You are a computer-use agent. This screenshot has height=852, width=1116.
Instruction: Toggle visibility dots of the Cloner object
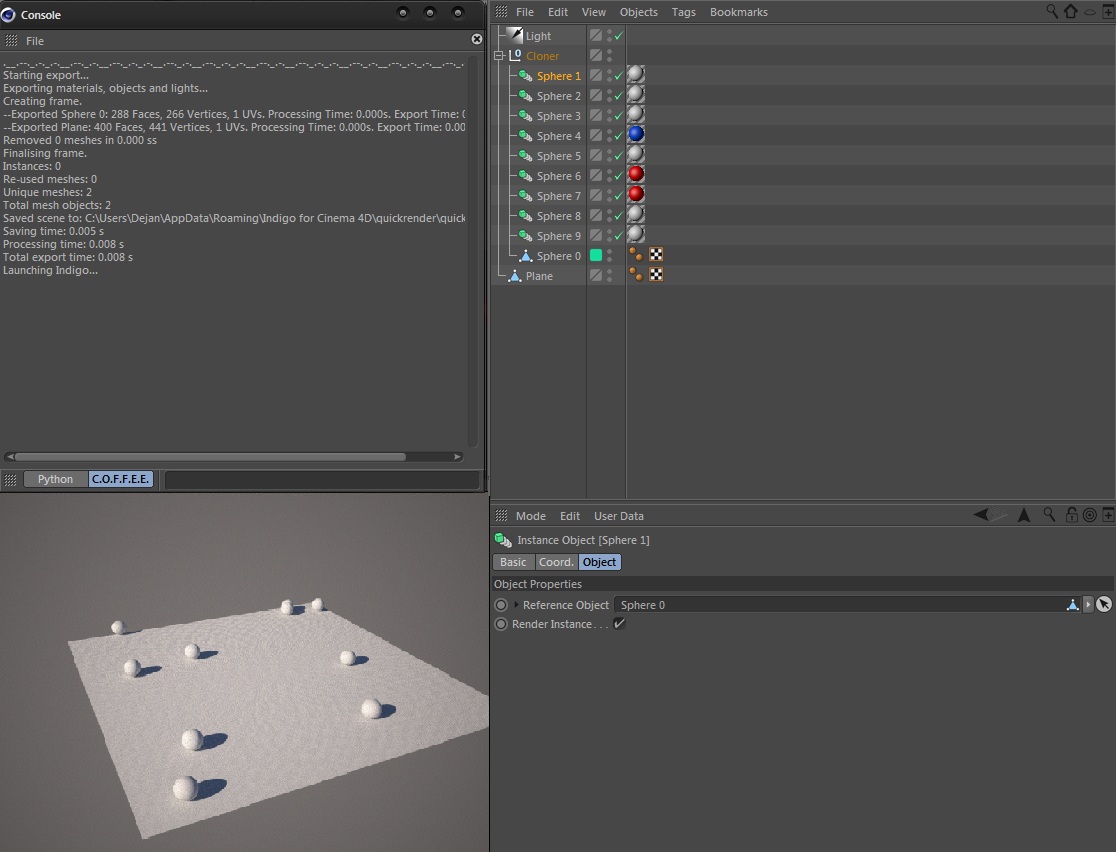[609, 56]
